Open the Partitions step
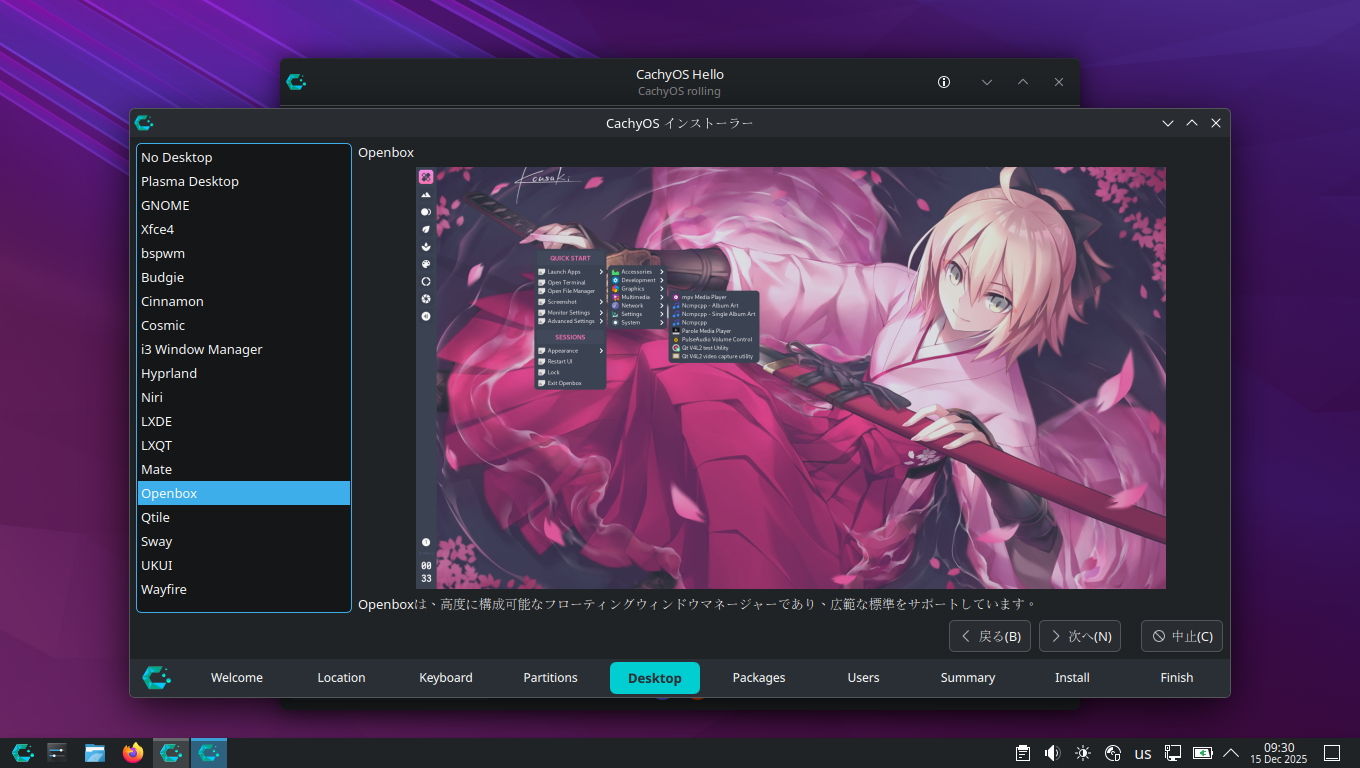 551,678
